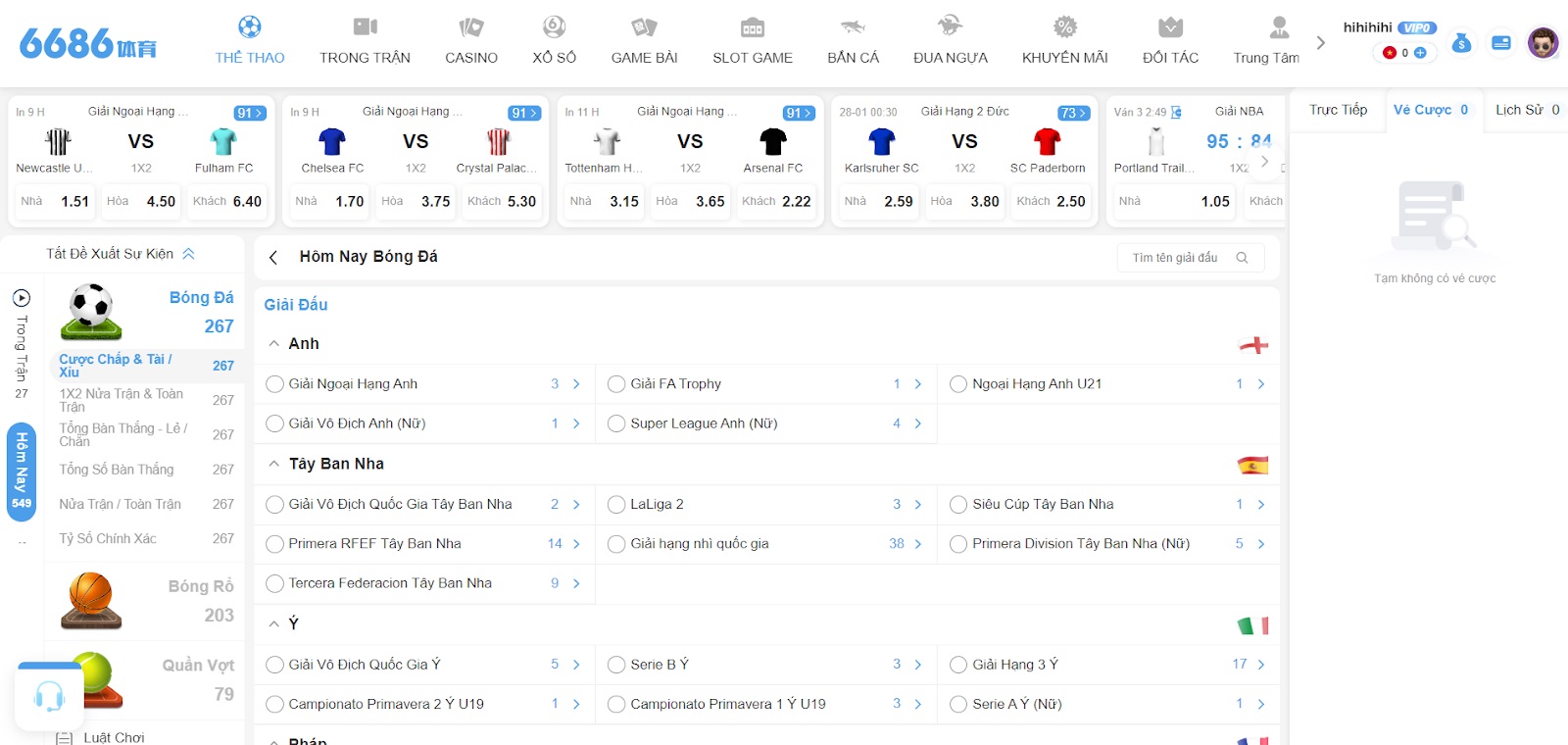This screenshot has height=745, width=1568.
Task: Click the Spain flag icon
Action: click(x=1253, y=466)
